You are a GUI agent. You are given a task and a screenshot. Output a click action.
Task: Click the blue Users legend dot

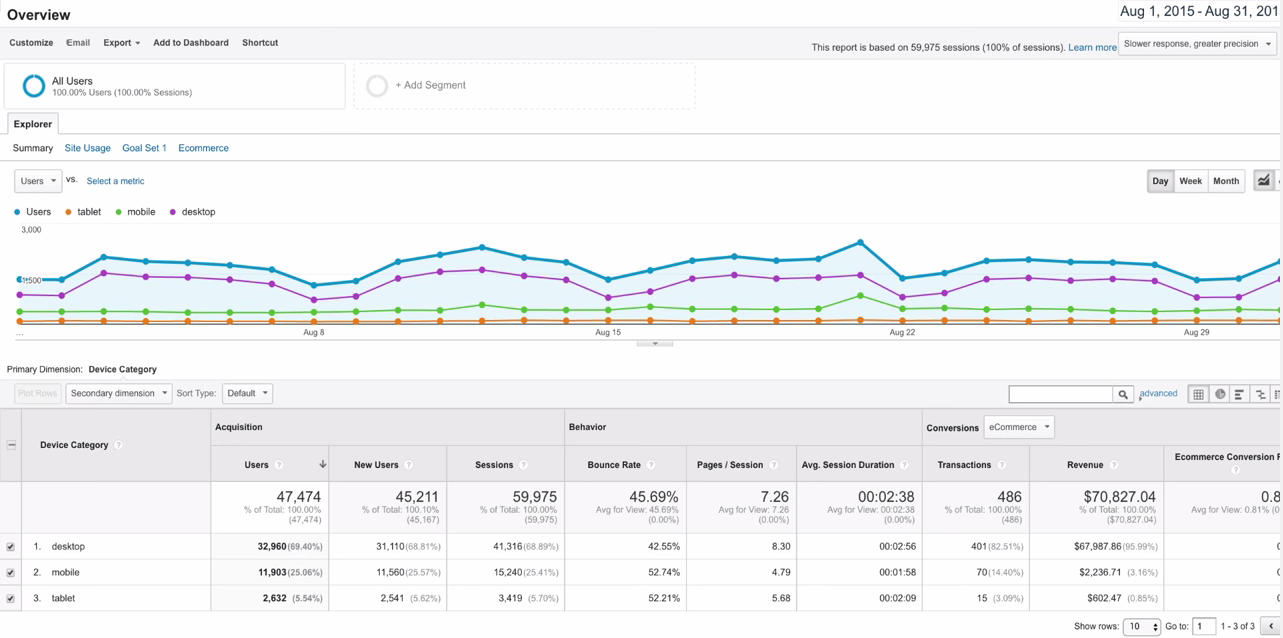(x=17, y=212)
